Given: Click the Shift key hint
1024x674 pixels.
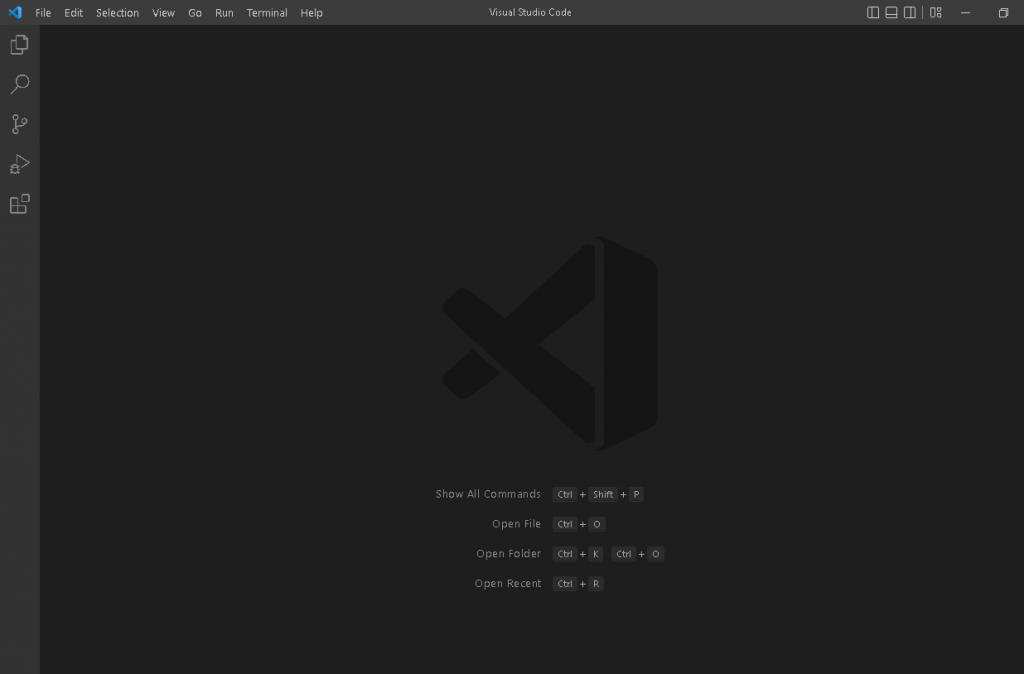Looking at the screenshot, I should tap(603, 494).
